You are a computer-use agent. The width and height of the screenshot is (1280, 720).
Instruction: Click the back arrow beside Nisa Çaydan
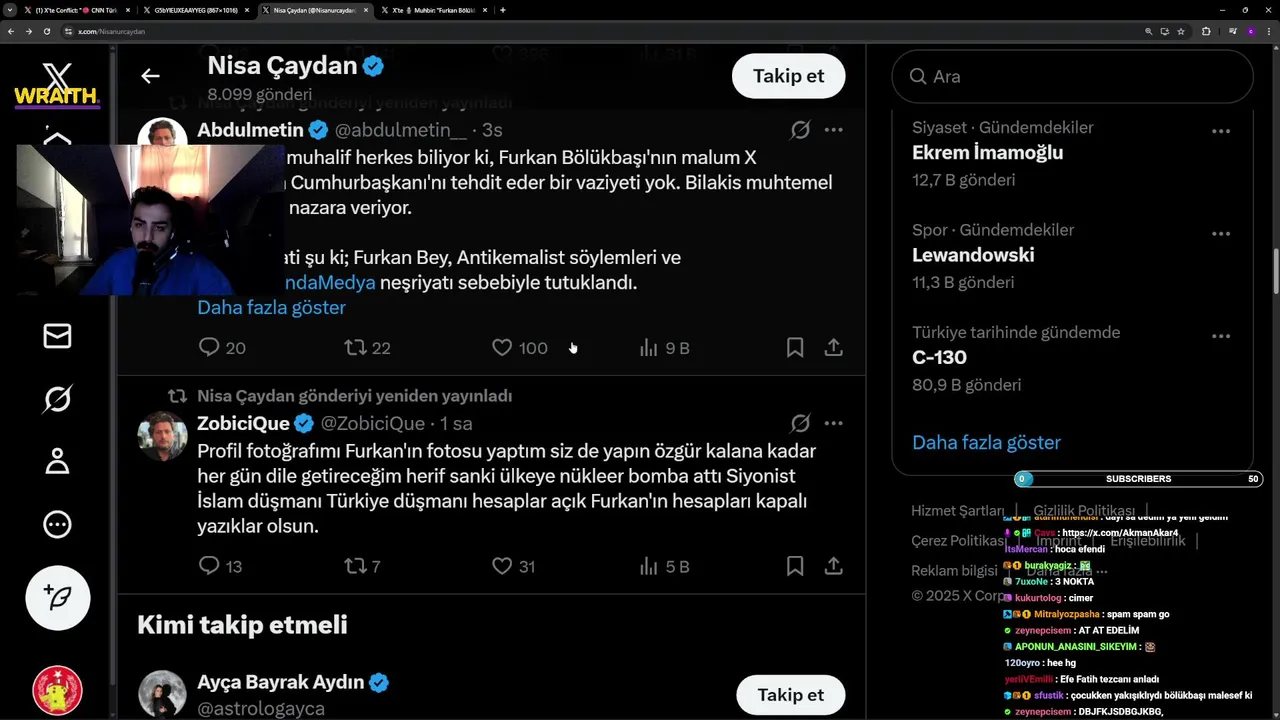coord(150,76)
